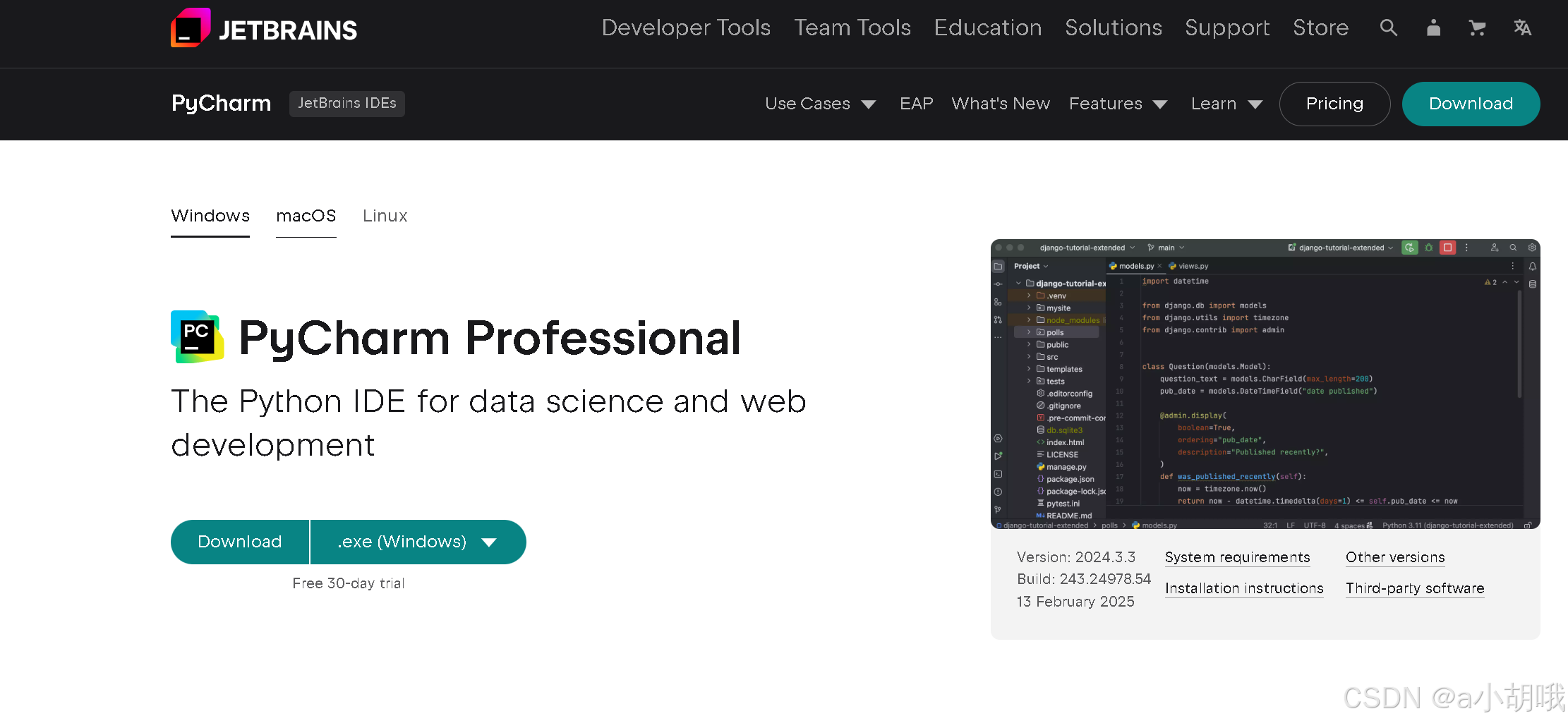Image resolution: width=1568 pixels, height=723 pixels.
Task: Open Developer Tools menu
Action: (686, 28)
